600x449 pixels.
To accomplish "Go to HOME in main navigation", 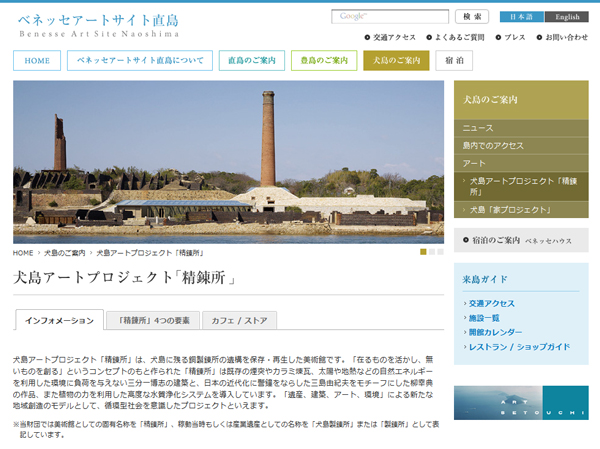I will click(x=37, y=60).
